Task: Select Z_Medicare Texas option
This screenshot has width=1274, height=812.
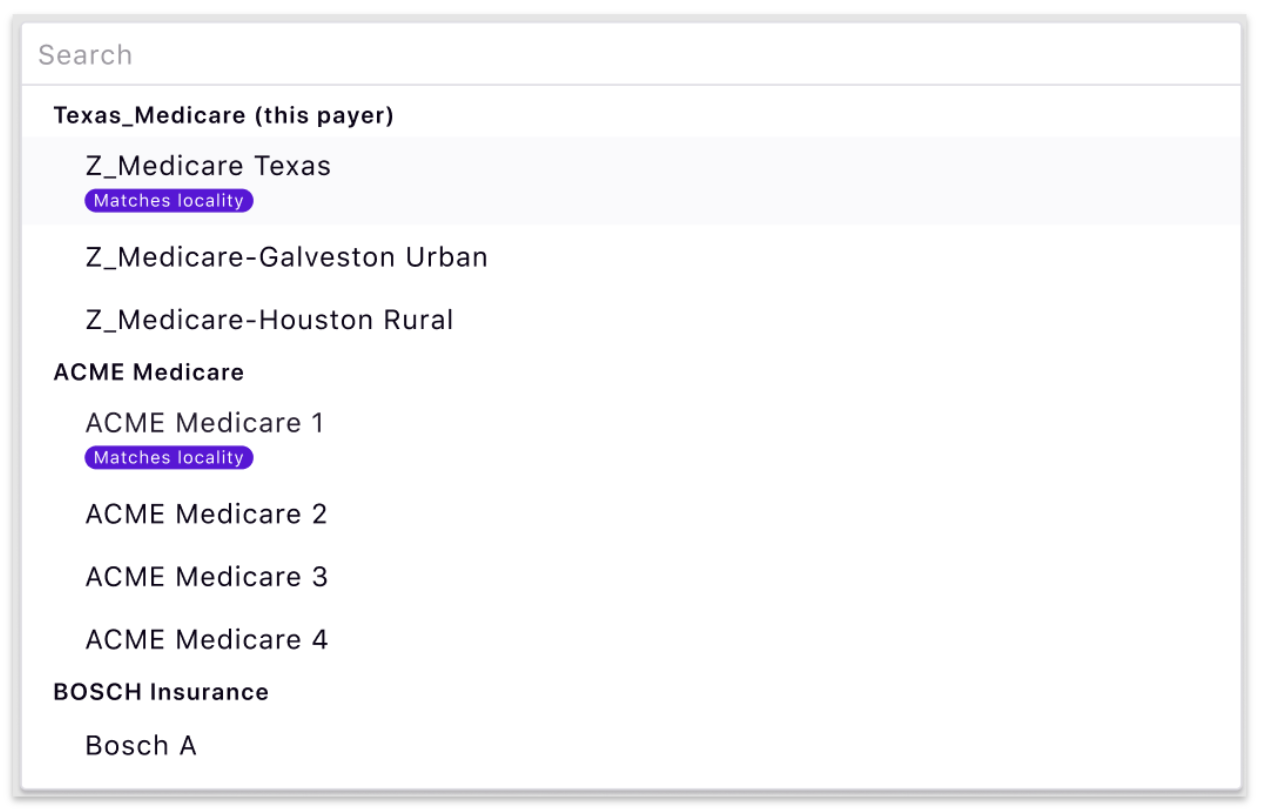Action: point(631,180)
